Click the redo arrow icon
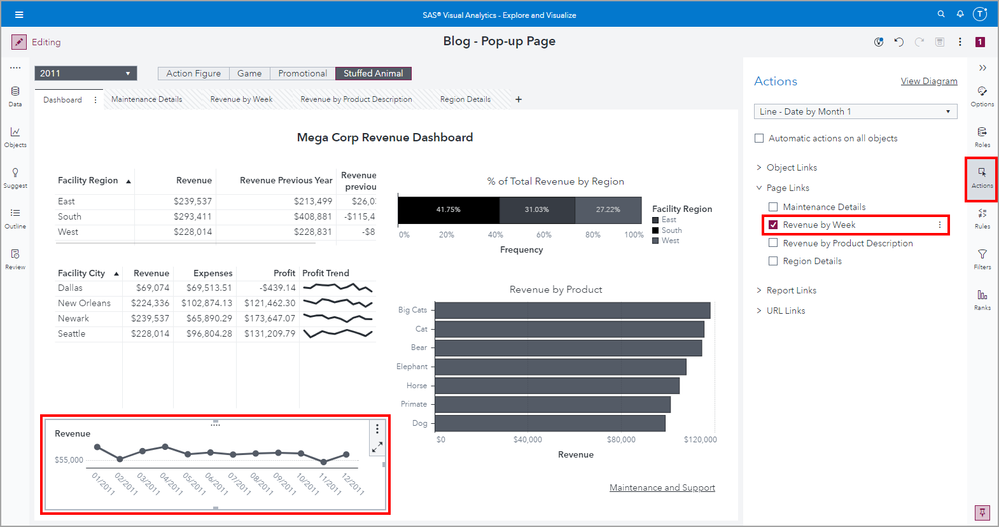The width and height of the screenshot is (999, 527). (x=919, y=42)
